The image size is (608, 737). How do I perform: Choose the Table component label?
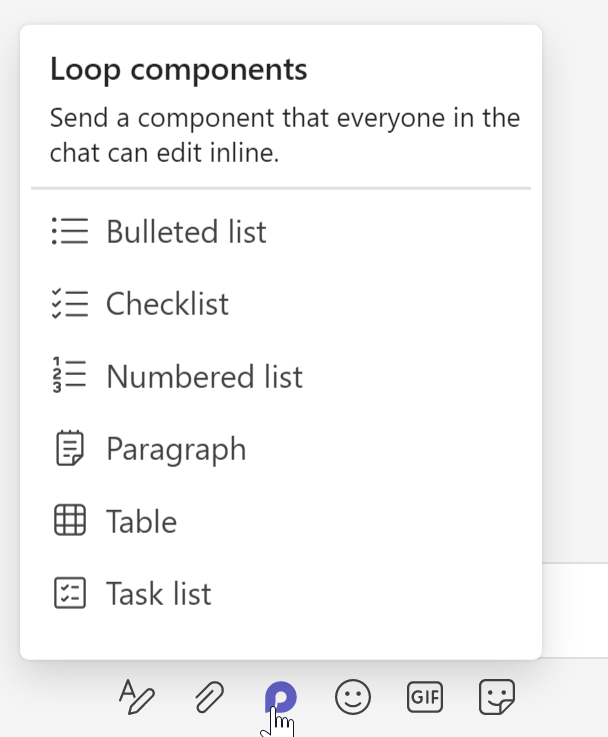pos(141,522)
